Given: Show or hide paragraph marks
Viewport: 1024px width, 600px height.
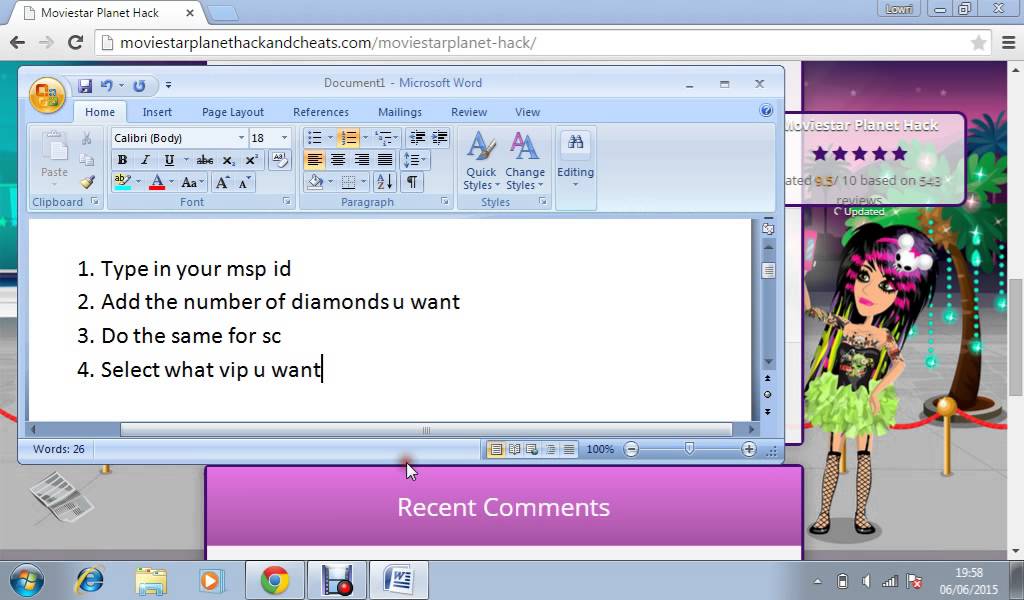Looking at the screenshot, I should click(412, 182).
